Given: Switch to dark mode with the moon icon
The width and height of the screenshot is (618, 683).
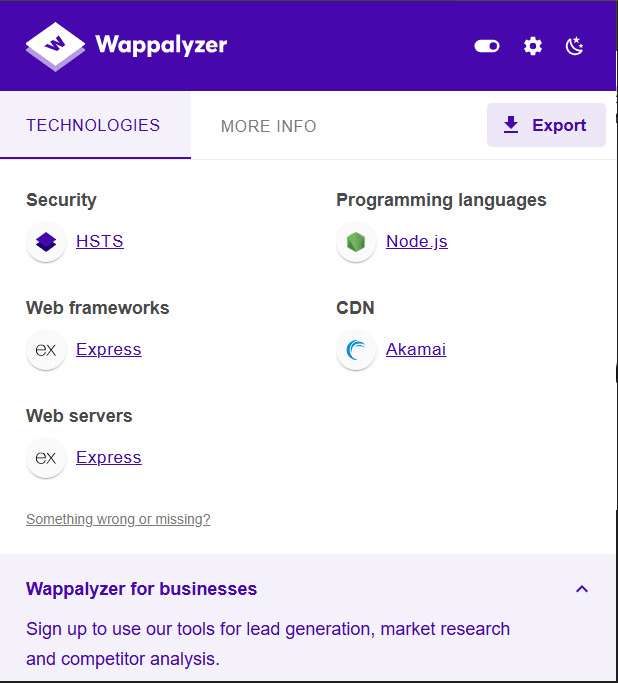Looking at the screenshot, I should pos(574,46).
